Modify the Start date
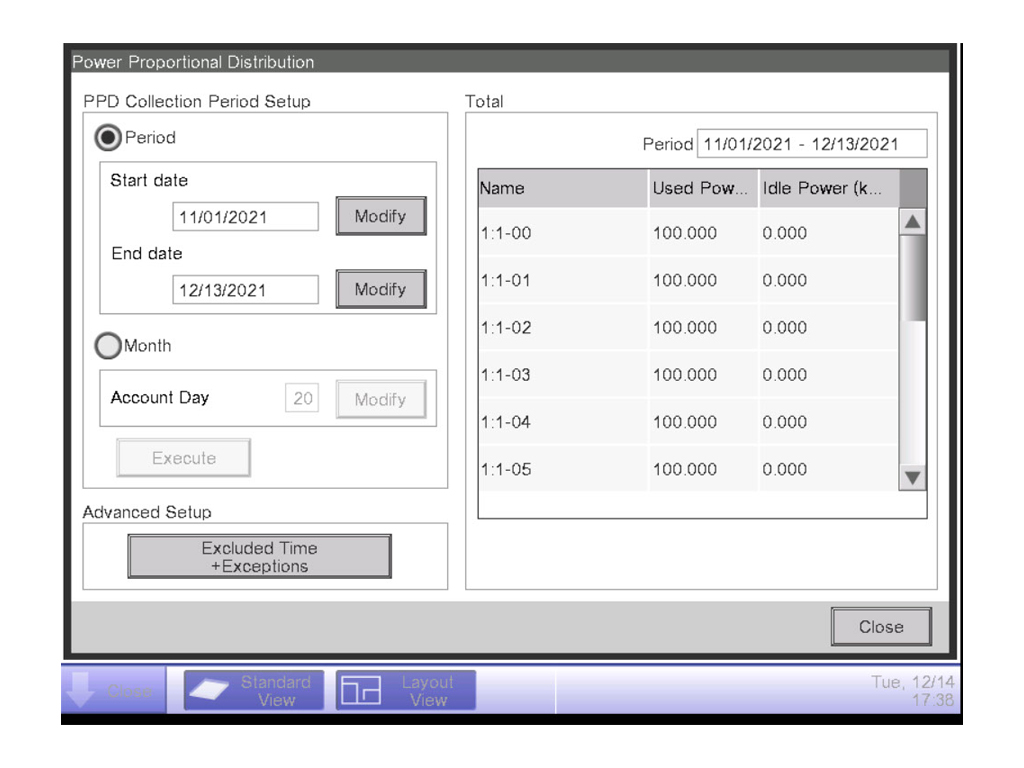 tap(380, 216)
